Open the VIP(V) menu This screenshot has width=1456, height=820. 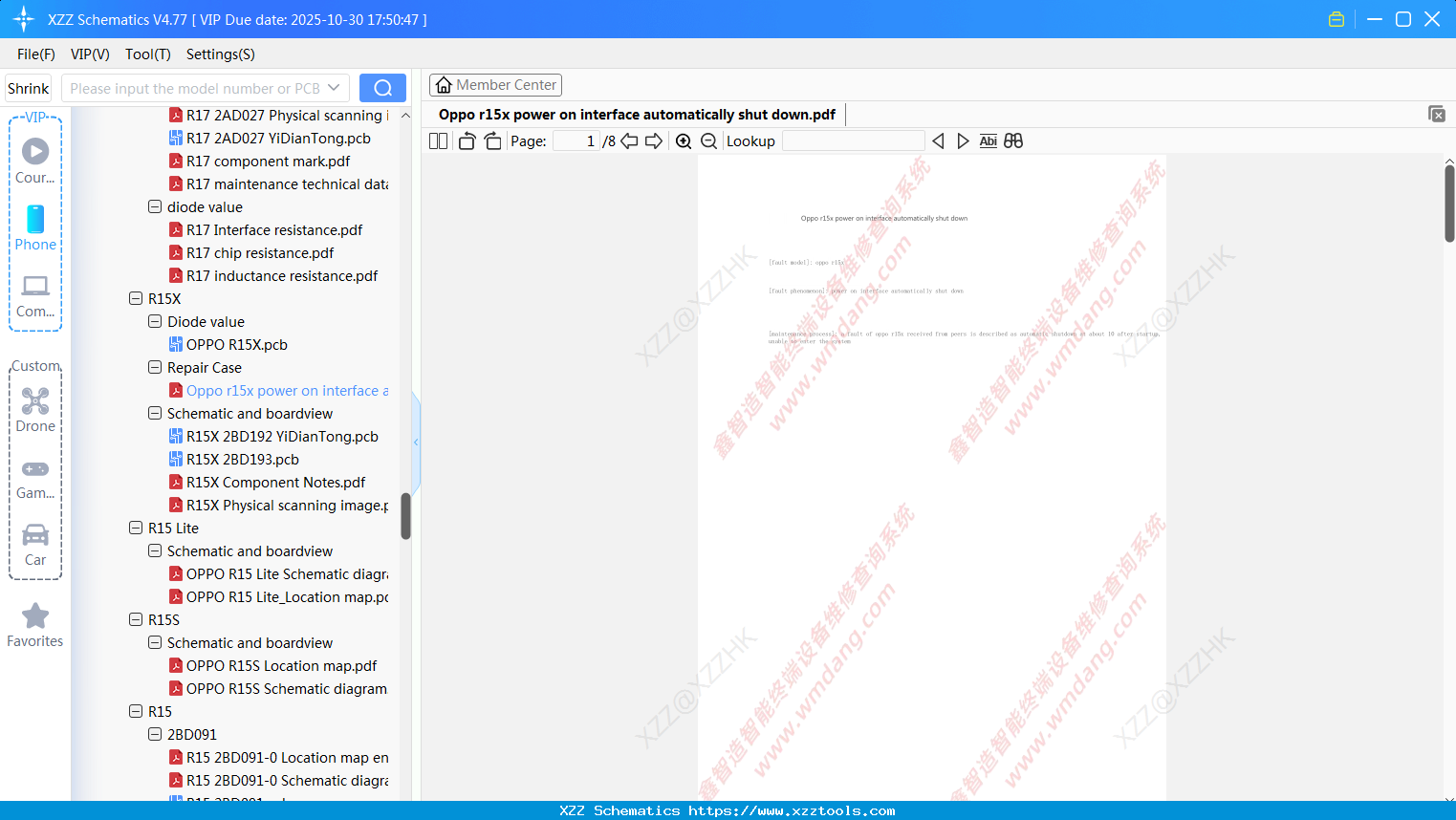point(90,54)
